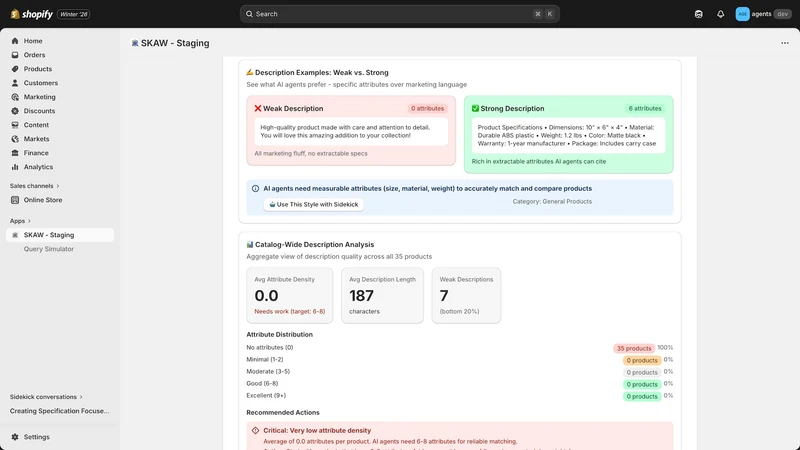
Task: Click 'Needs work (target: 6-8)' text
Action: 290,312
